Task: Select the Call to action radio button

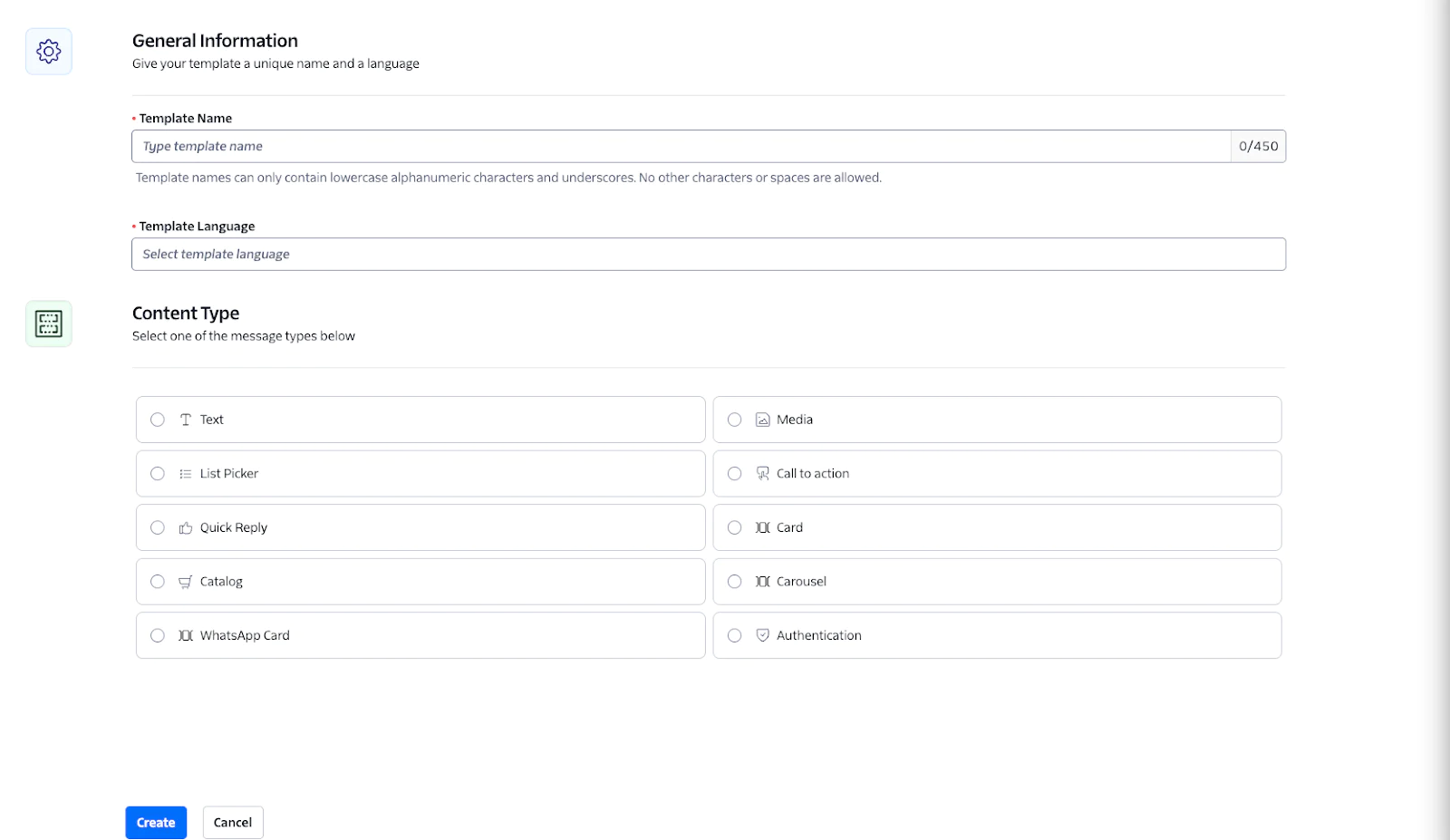Action: click(735, 474)
